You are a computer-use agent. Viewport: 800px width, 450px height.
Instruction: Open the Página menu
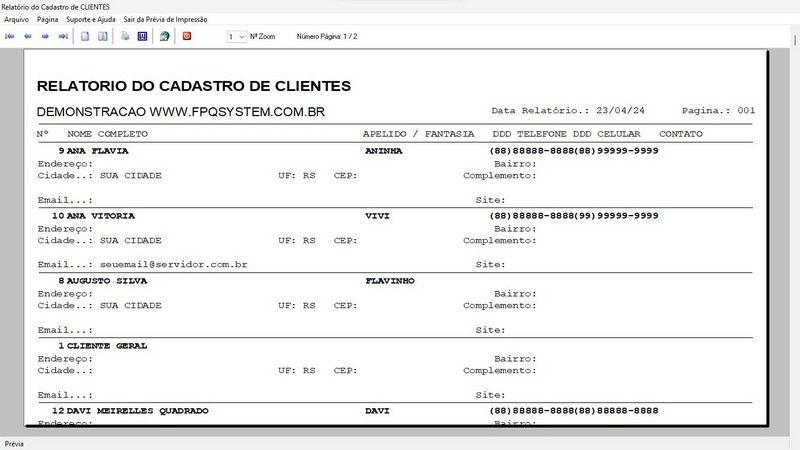47,19
